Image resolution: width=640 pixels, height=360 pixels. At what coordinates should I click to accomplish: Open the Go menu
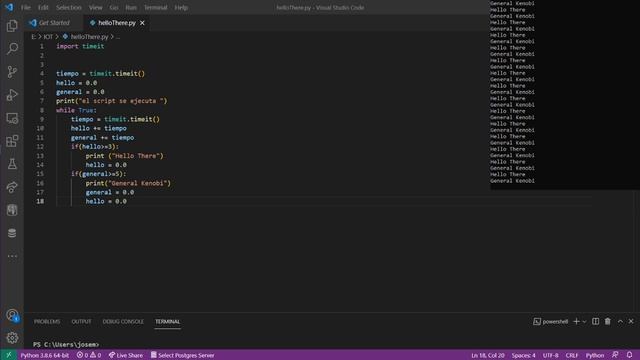[114, 7]
